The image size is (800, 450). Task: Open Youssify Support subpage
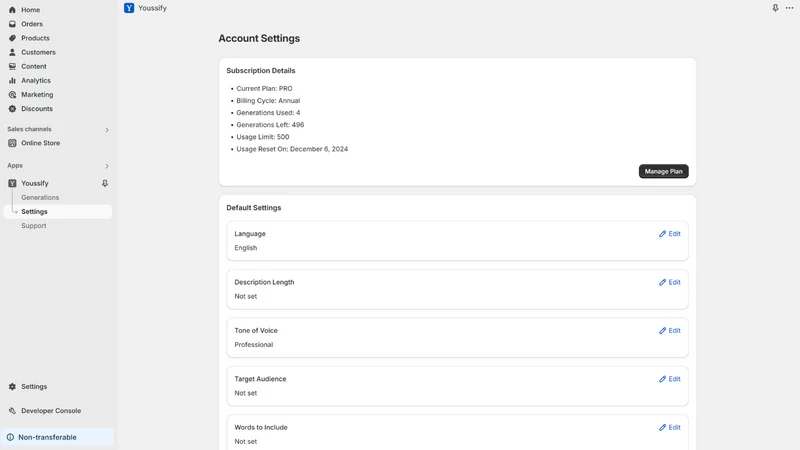pos(34,226)
